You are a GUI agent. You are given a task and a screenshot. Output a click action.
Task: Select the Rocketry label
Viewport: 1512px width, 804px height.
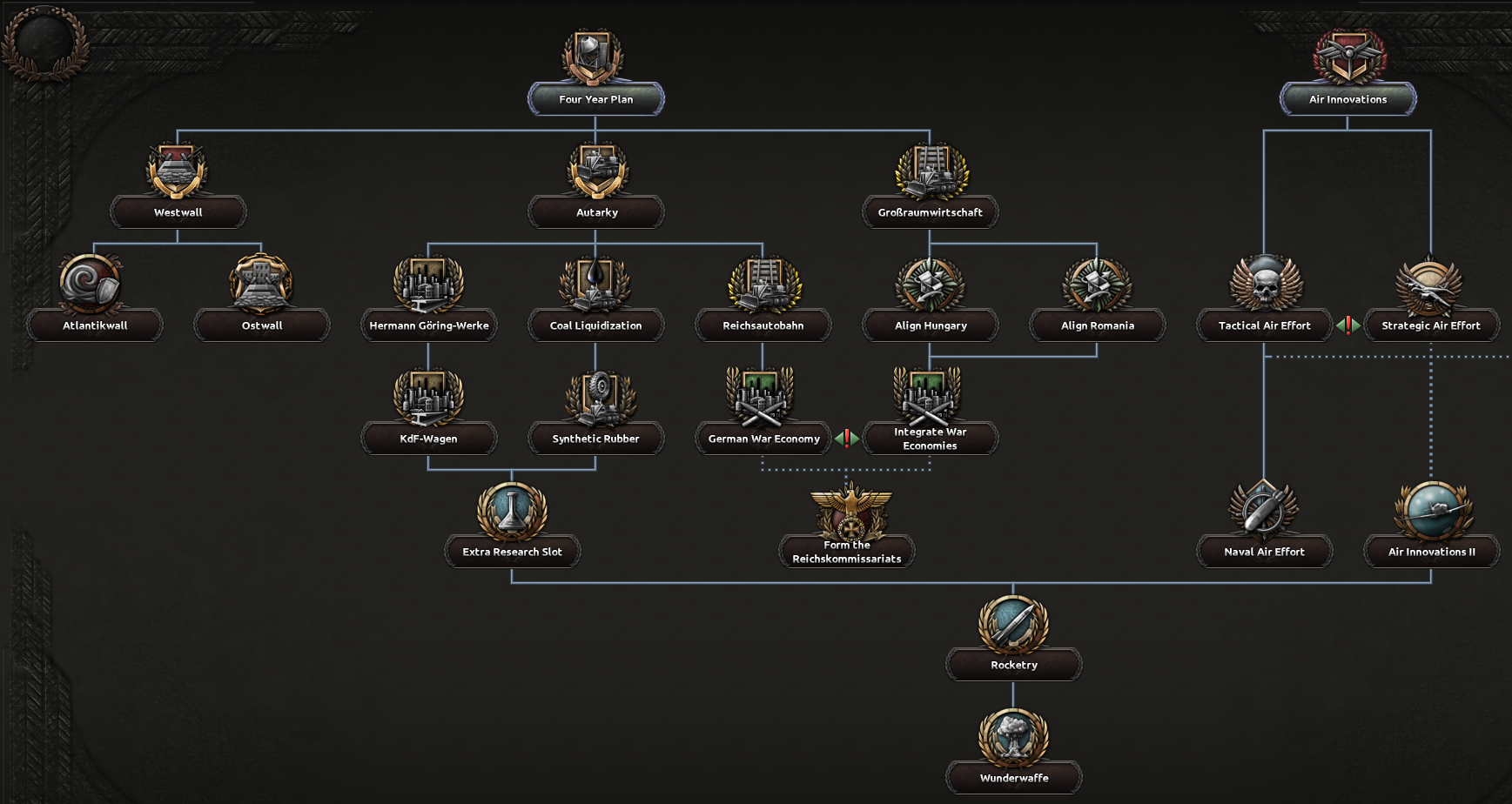[x=1014, y=665]
